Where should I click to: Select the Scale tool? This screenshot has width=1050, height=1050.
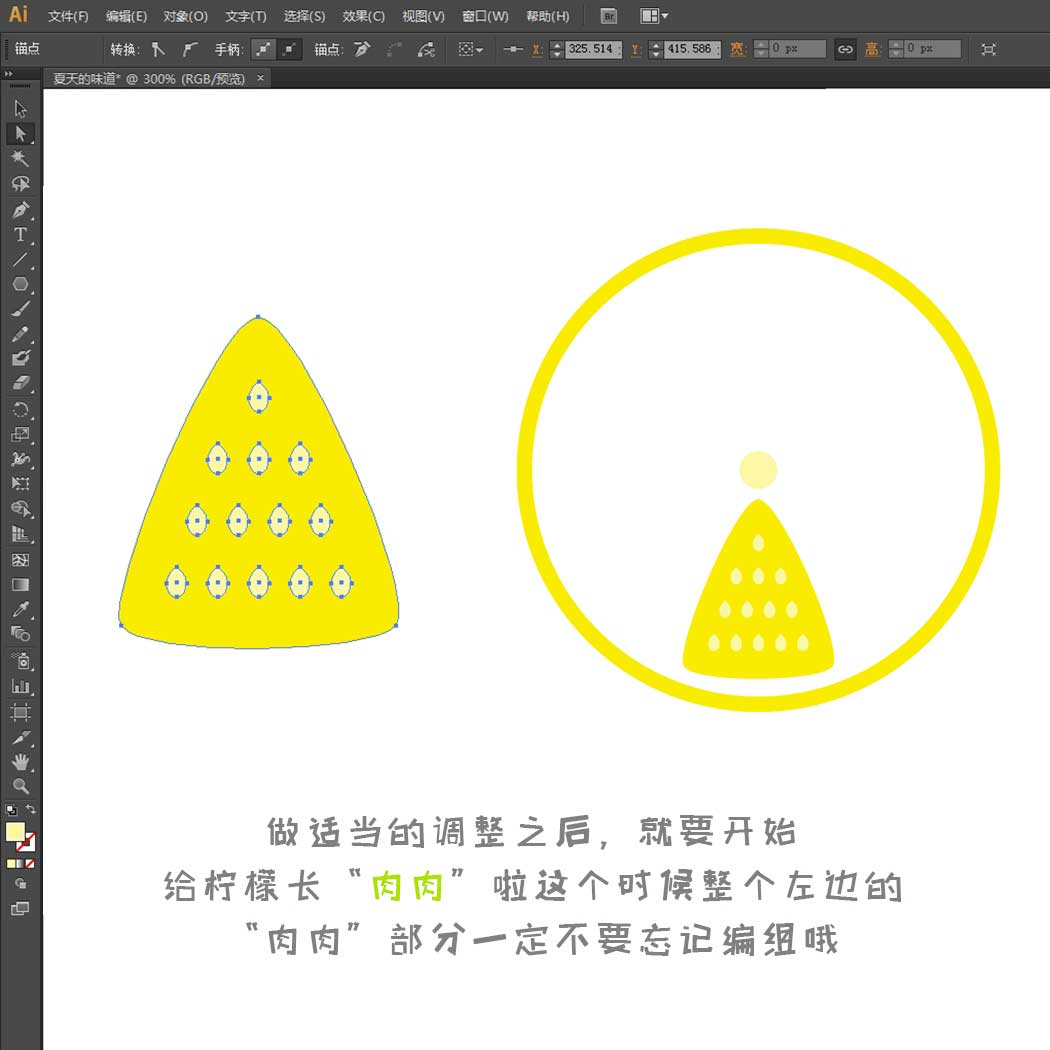[x=20, y=435]
